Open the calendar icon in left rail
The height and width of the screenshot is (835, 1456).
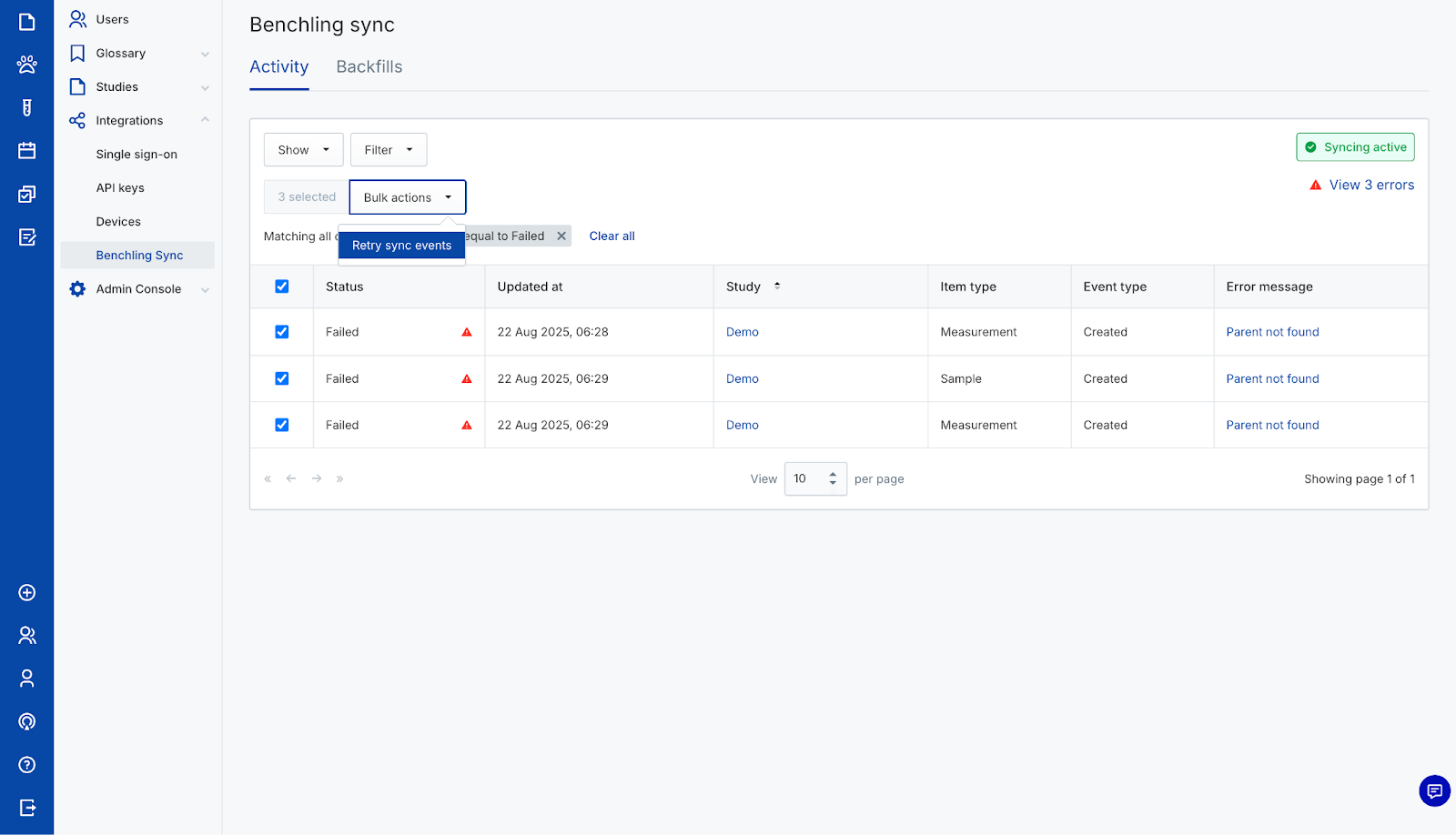point(26,151)
